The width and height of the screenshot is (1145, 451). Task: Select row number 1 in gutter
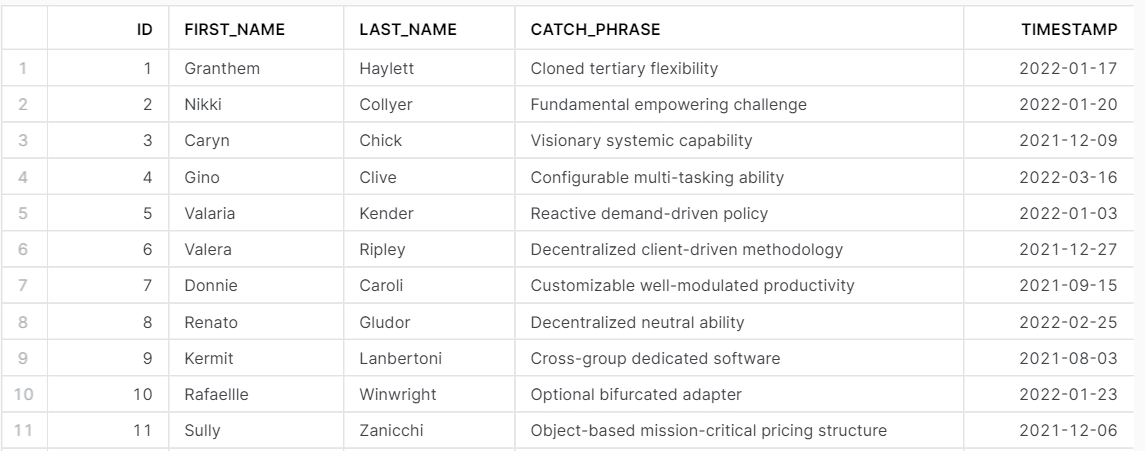click(x=24, y=69)
